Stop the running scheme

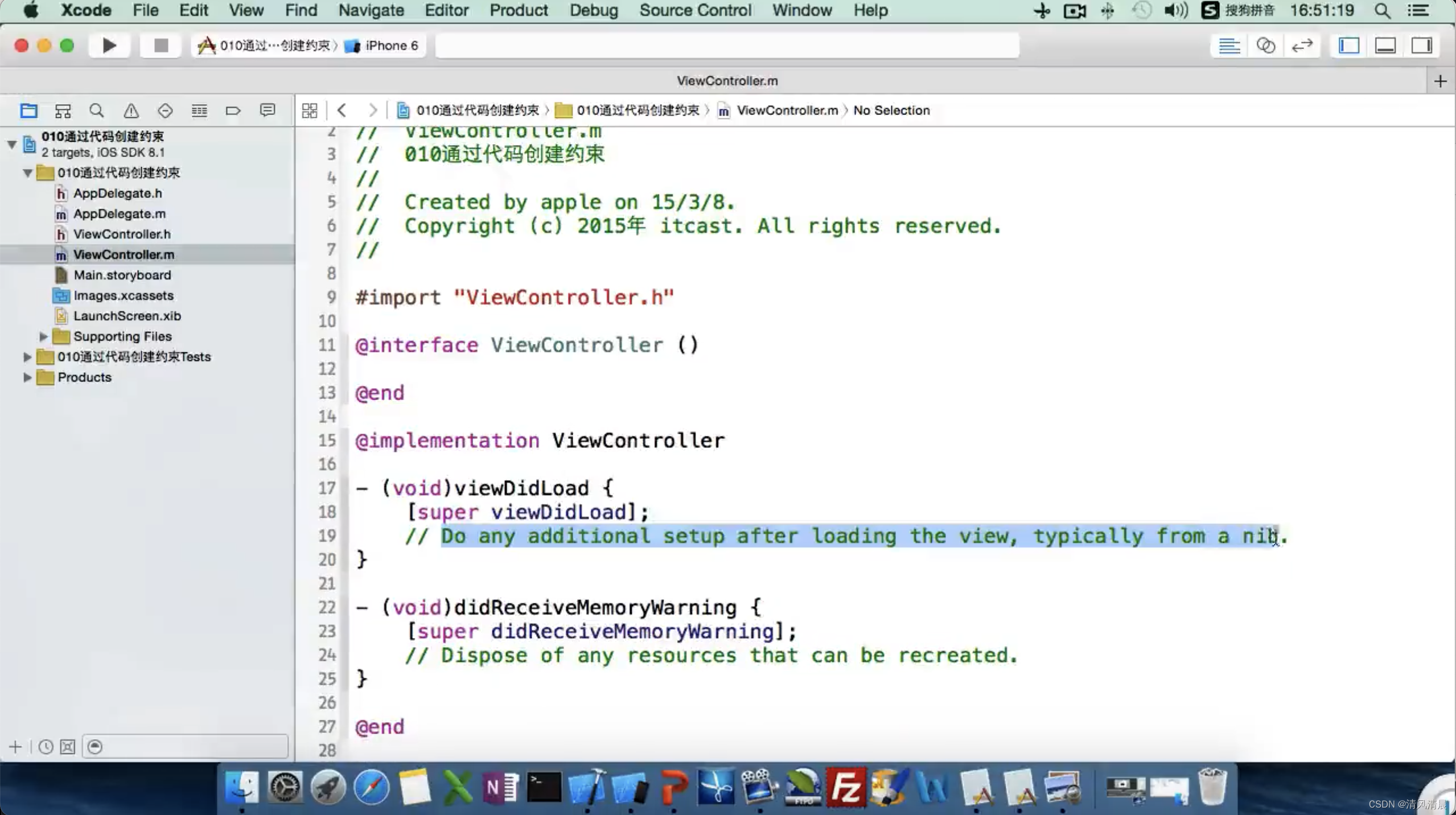pyautogui.click(x=161, y=46)
